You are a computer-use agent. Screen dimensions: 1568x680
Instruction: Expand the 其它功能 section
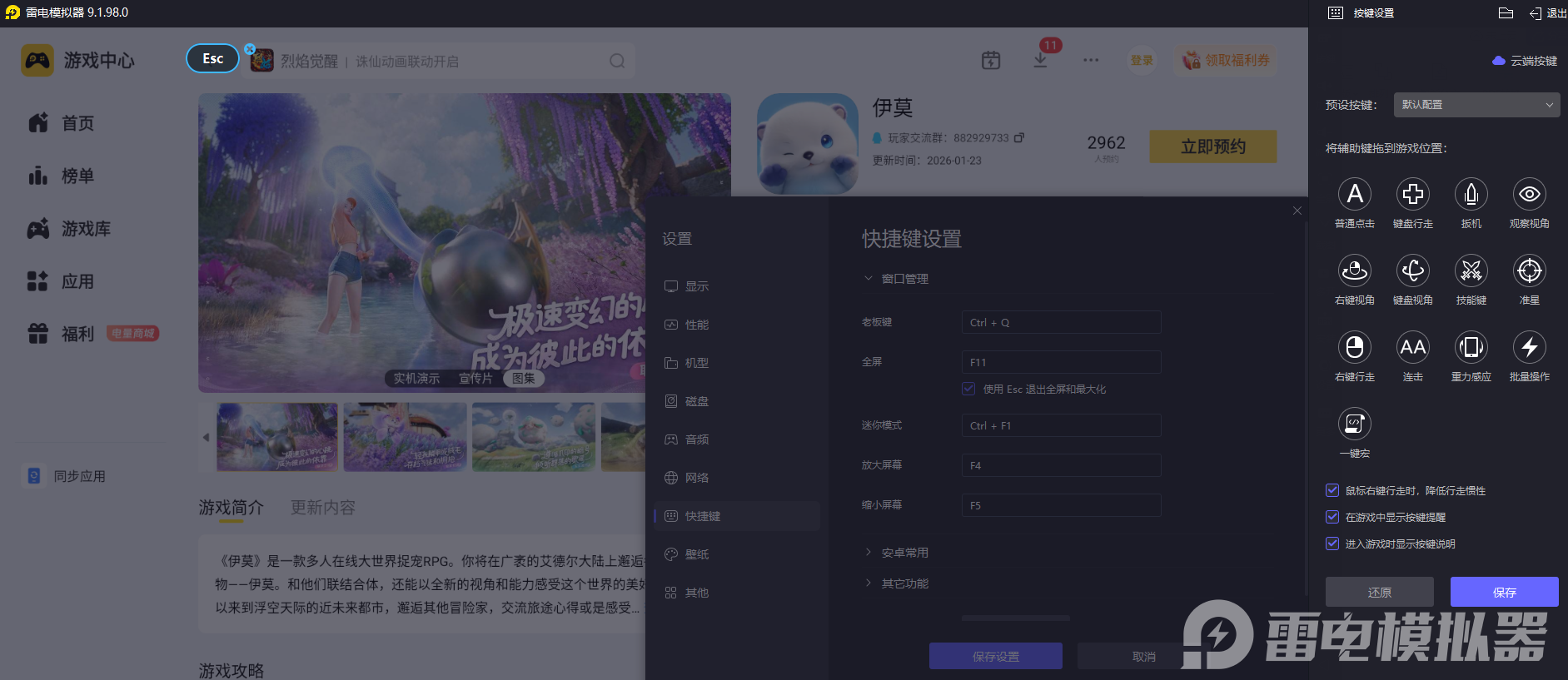click(x=869, y=583)
